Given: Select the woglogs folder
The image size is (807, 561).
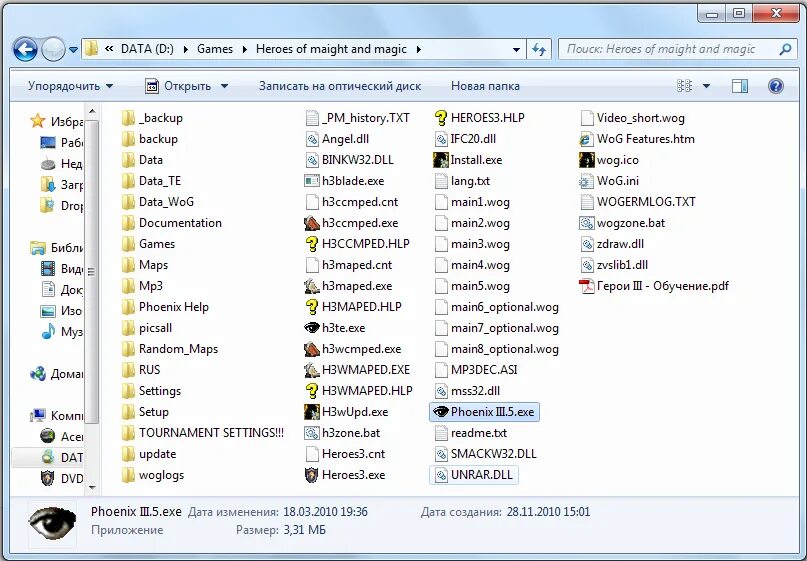Looking at the screenshot, I should click(152, 475).
